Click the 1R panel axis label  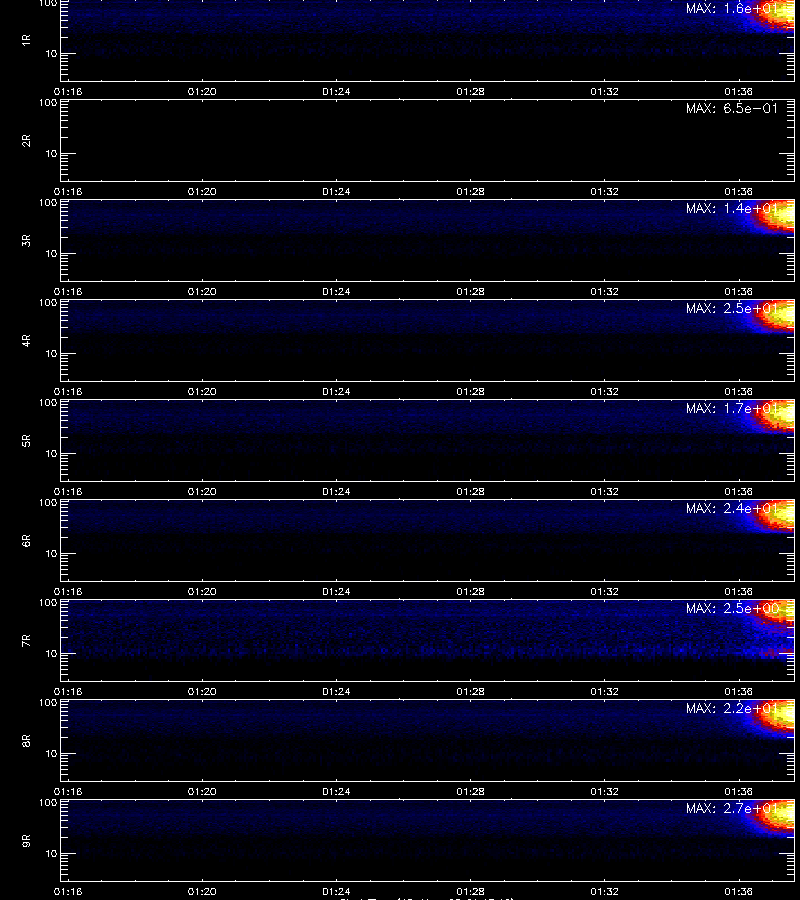coord(26,40)
